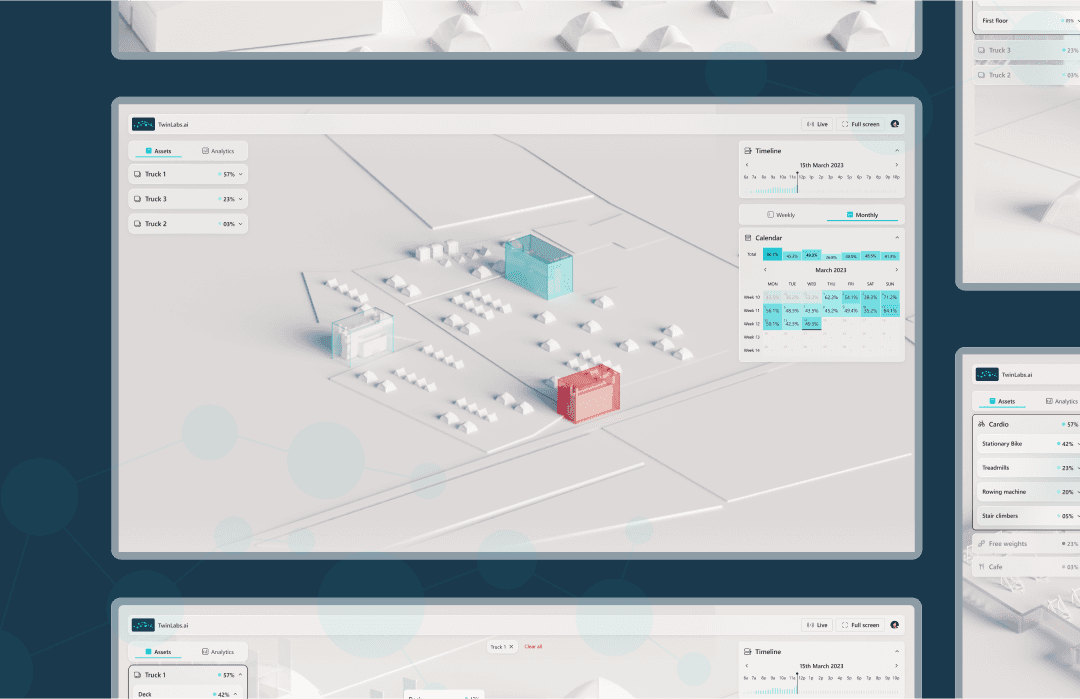The height and width of the screenshot is (699, 1080).
Task: Click the Timeline panel icon in the site map window
Action: click(x=748, y=150)
